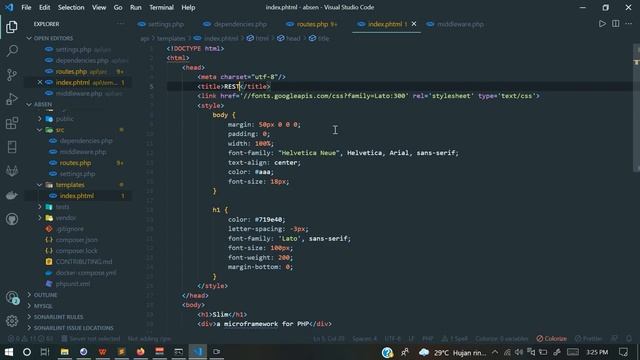This screenshot has height=360, width=640.
Task: Open CONTRIBUTING.md in file tree
Action: [84, 262]
